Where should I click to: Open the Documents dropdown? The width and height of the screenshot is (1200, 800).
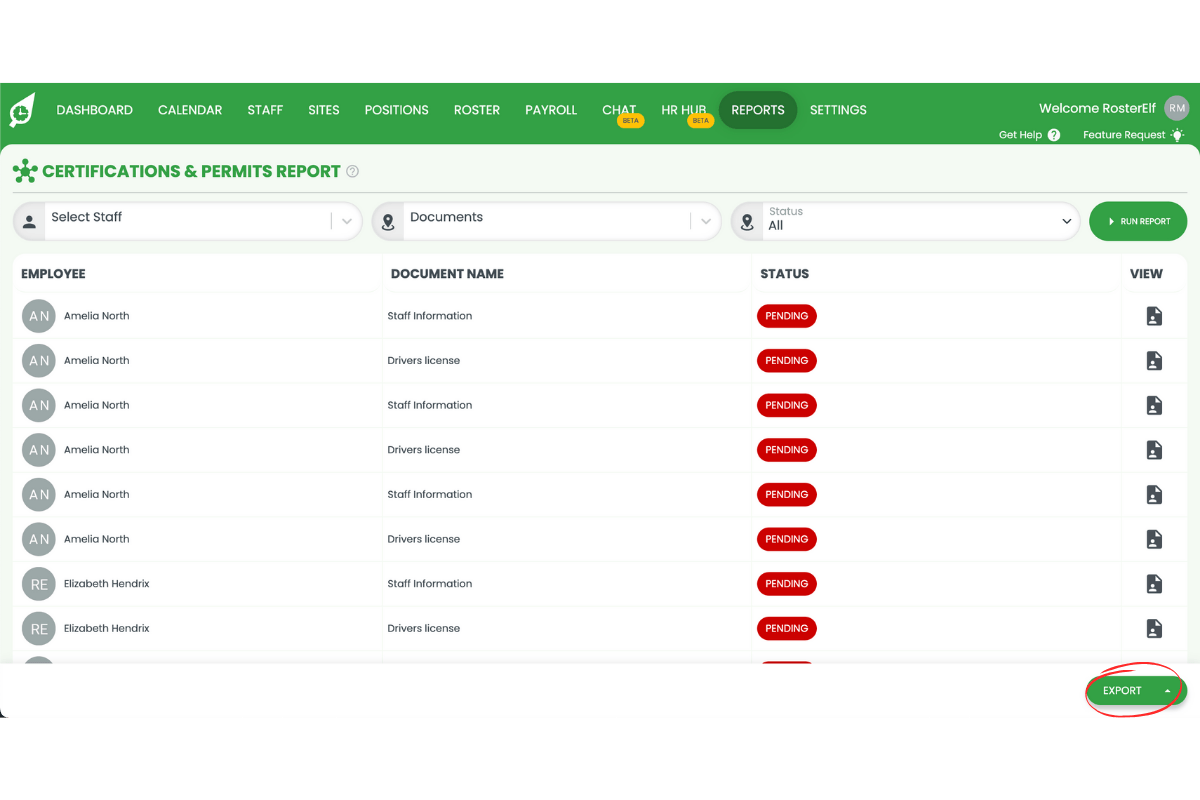(706, 221)
